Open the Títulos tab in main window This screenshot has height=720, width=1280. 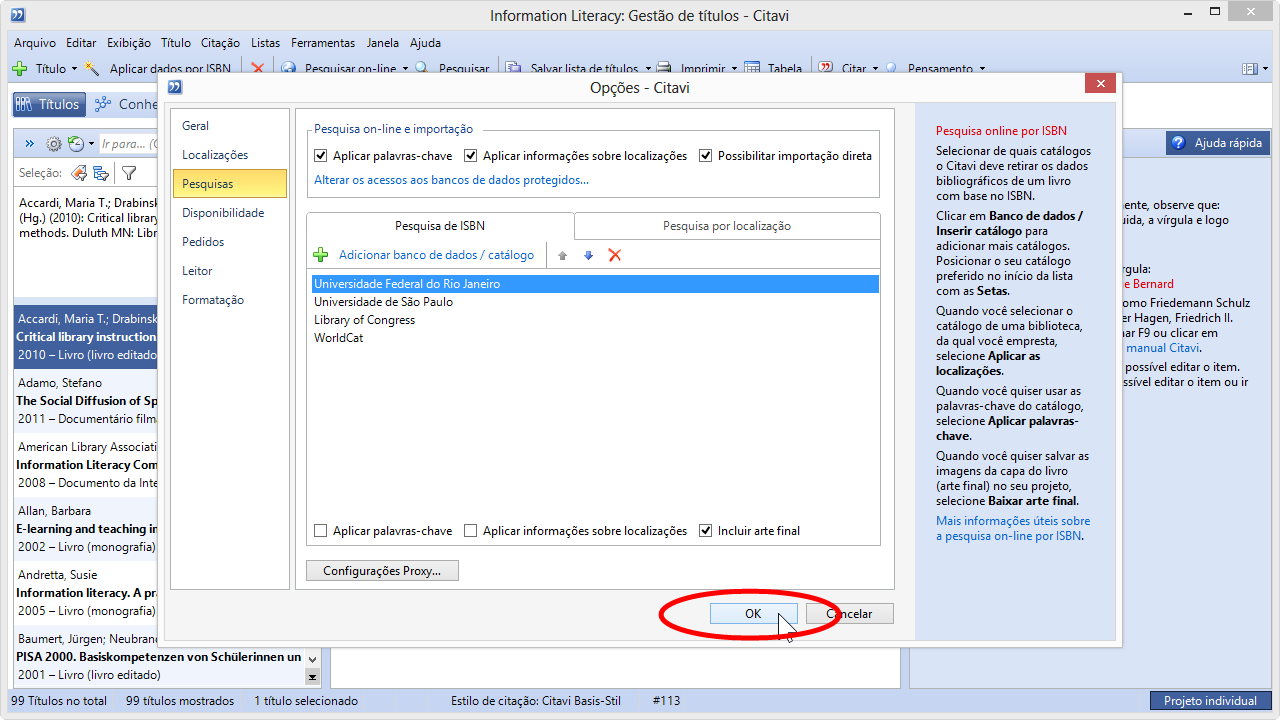[x=47, y=104]
